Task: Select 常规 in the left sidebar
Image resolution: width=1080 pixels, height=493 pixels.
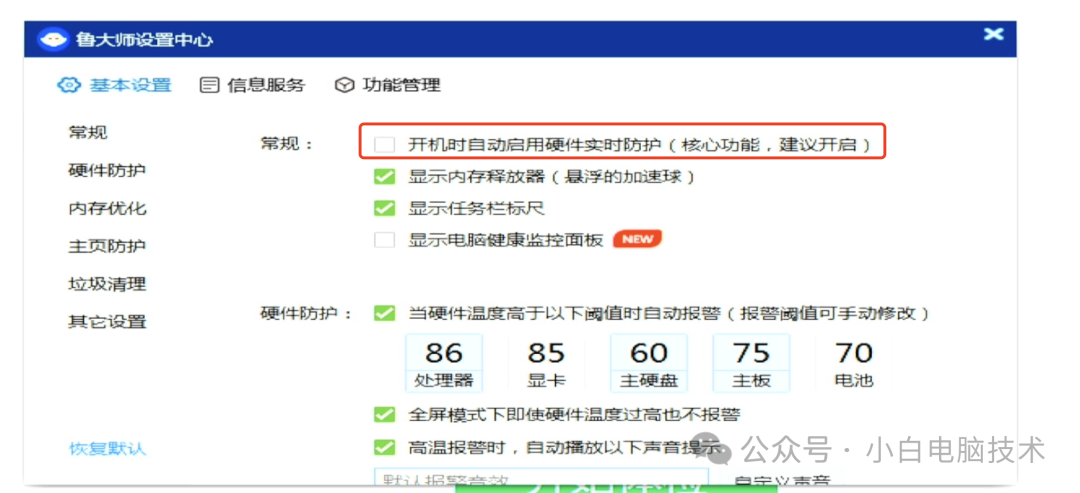Action: pos(88,132)
